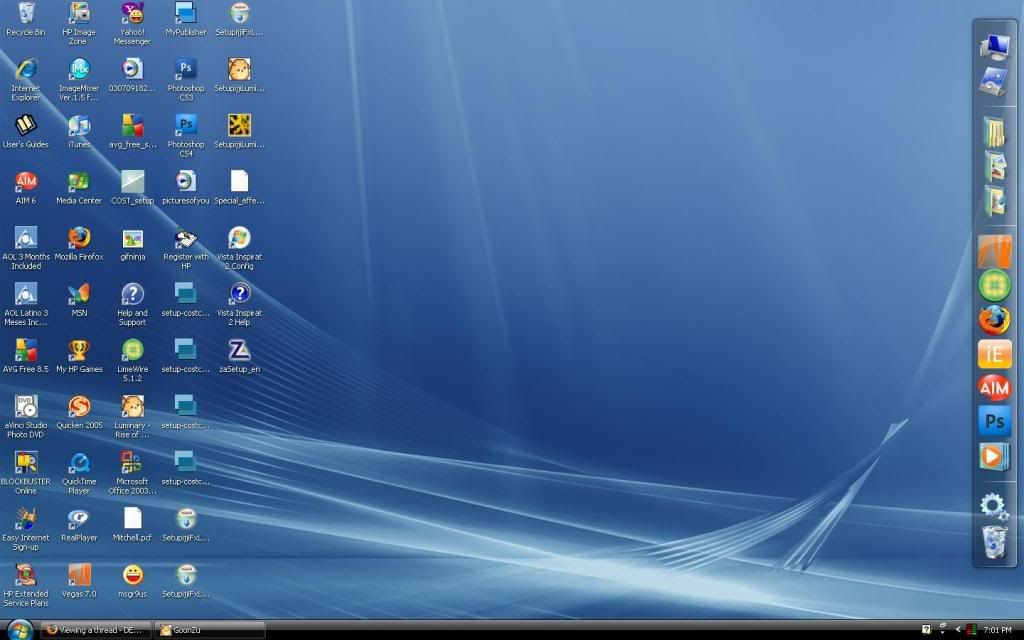1024x640 pixels.
Task: Open My Computer in the side dock
Action: point(995,46)
